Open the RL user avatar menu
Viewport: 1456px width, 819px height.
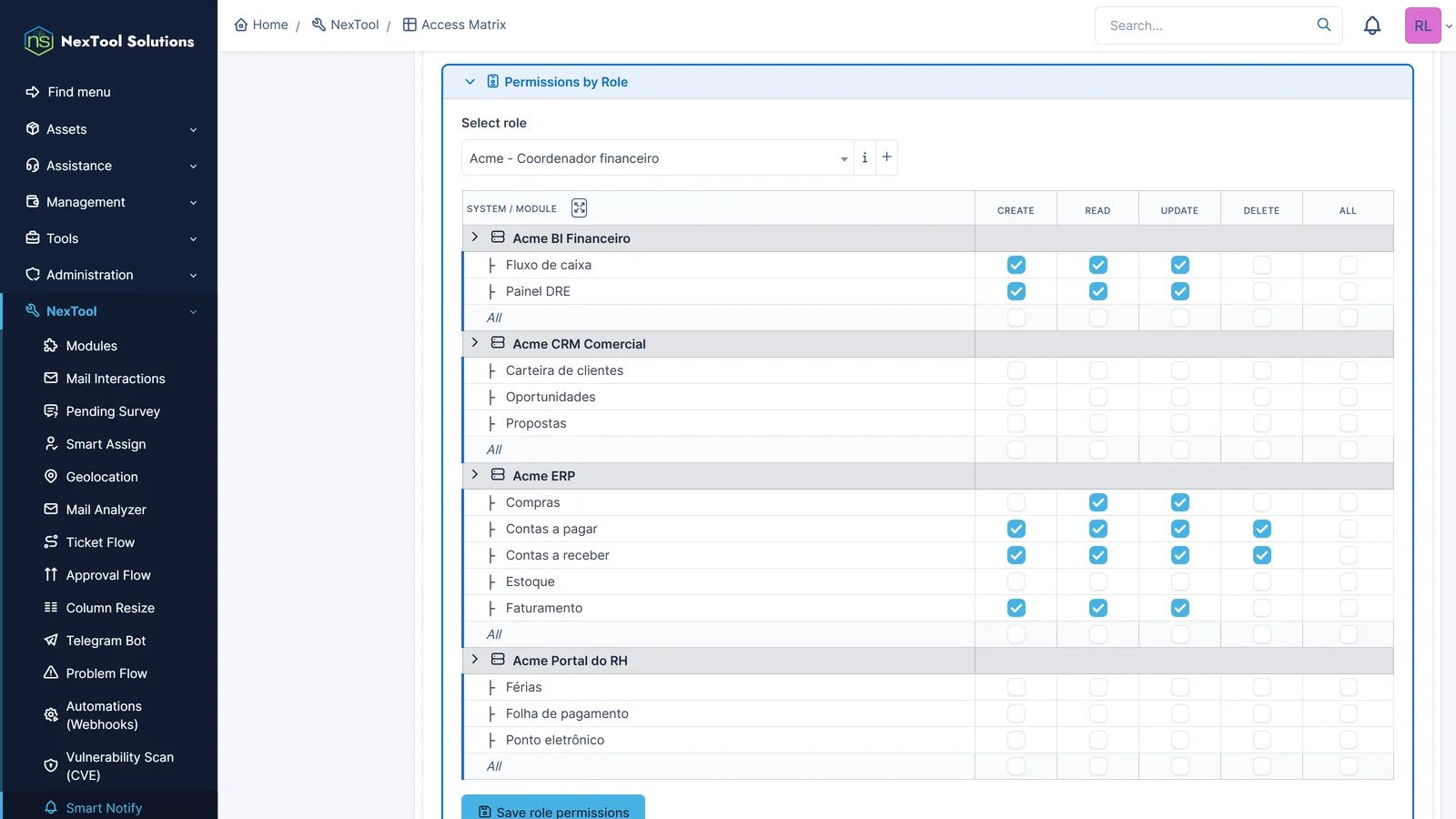pyautogui.click(x=1423, y=25)
